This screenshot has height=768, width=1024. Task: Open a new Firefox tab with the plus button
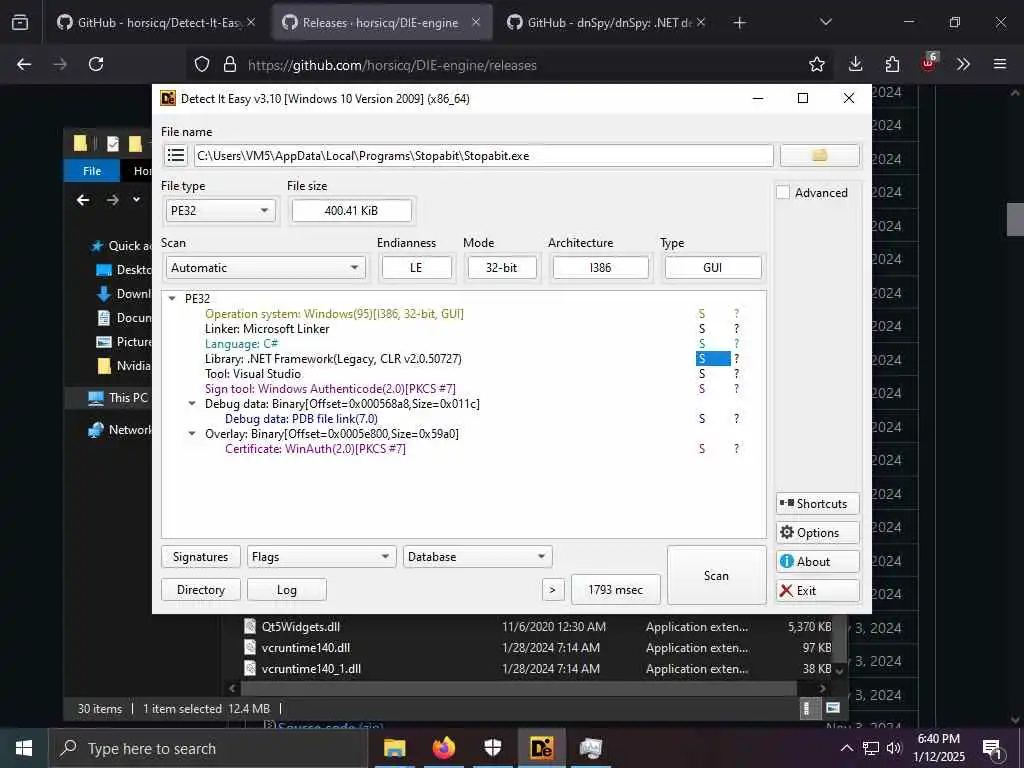739,23
